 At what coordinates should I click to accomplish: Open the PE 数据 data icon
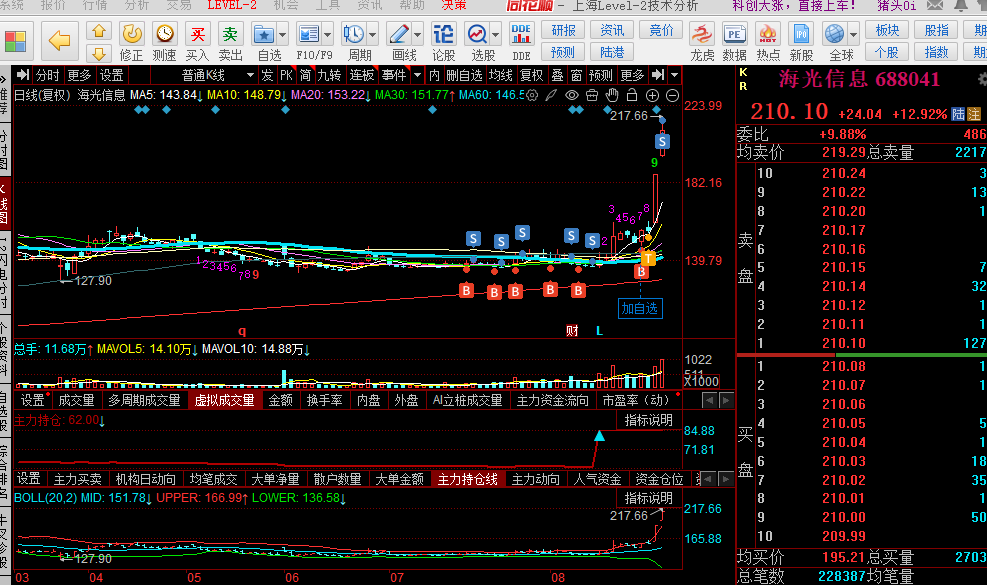(x=735, y=34)
